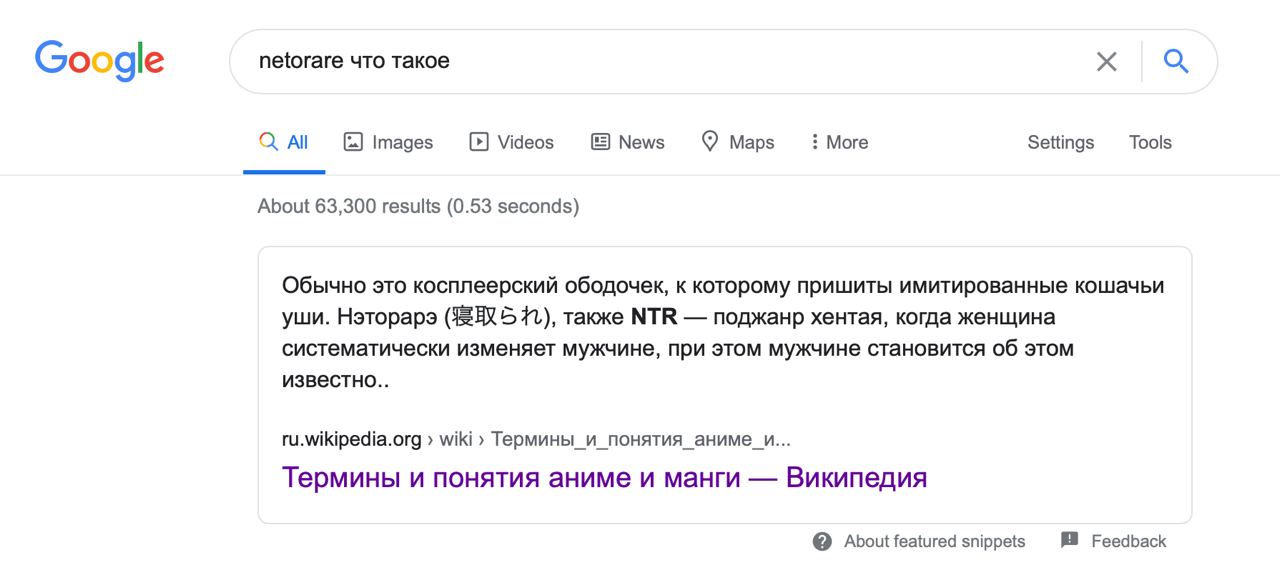This screenshot has width=1280, height=573.
Task: Select the All results tab
Action: tap(284, 142)
